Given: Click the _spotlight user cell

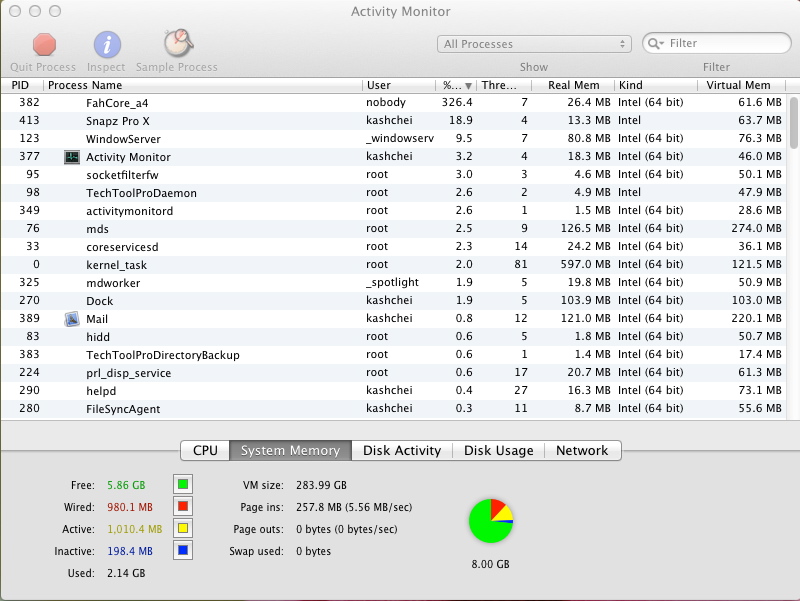Looking at the screenshot, I should point(392,283).
